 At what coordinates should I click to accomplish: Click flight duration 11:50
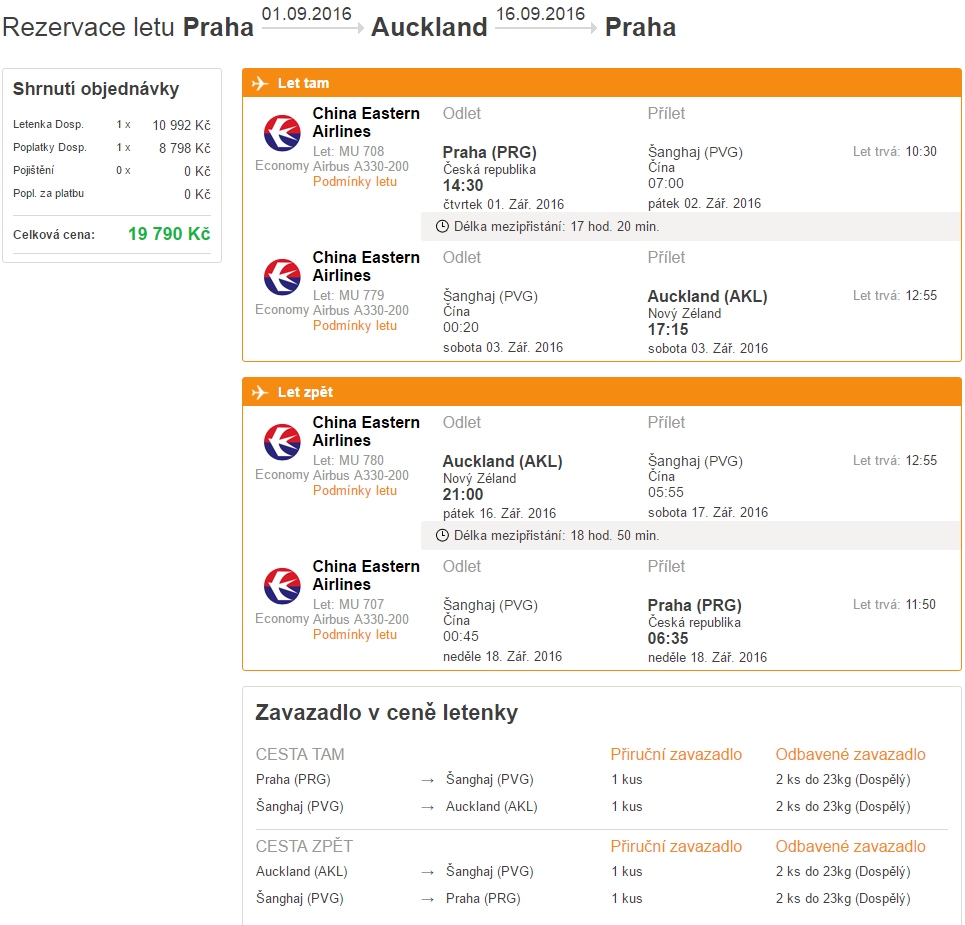pos(920,604)
